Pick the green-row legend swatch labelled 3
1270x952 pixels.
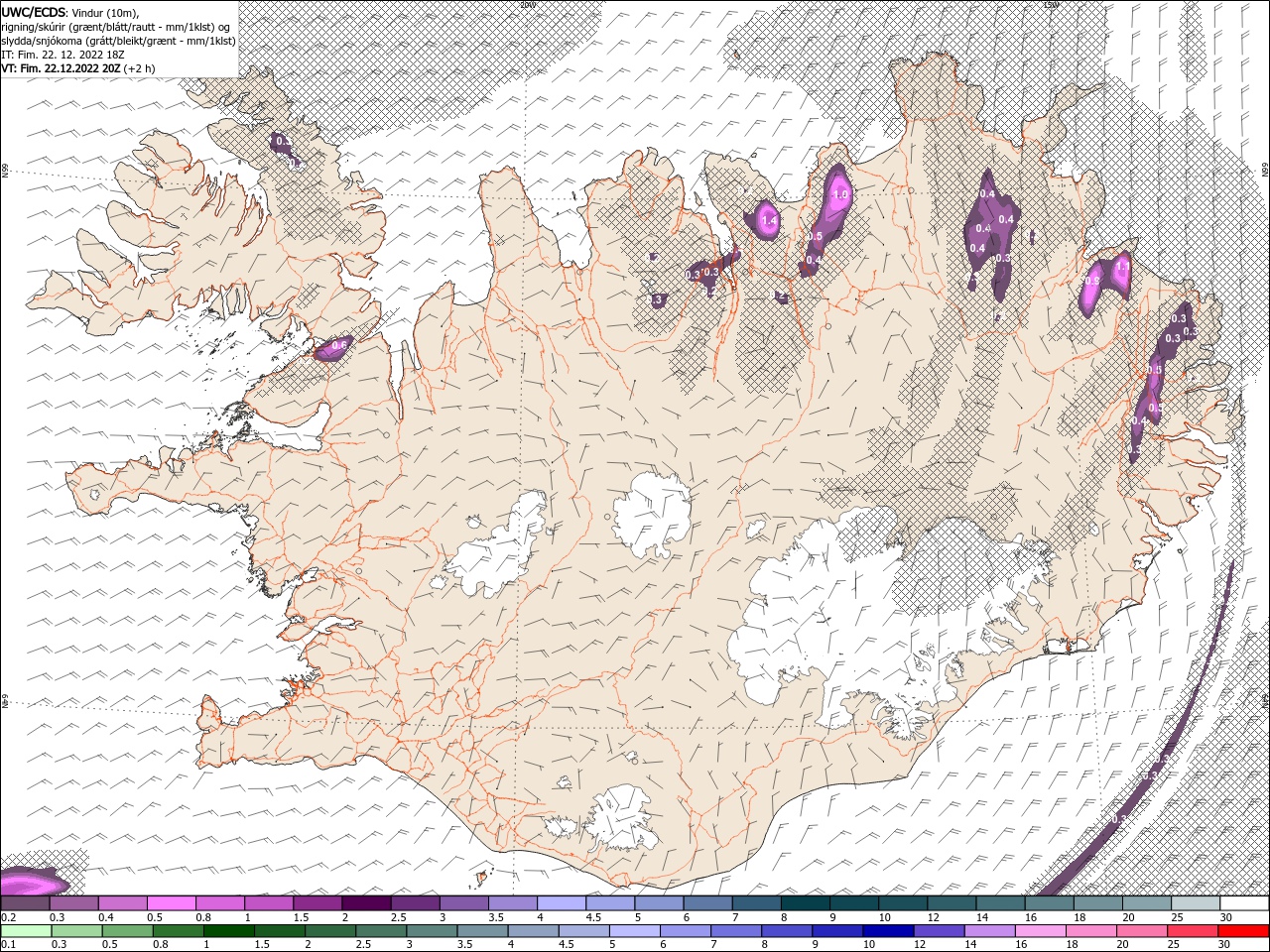coord(432,931)
